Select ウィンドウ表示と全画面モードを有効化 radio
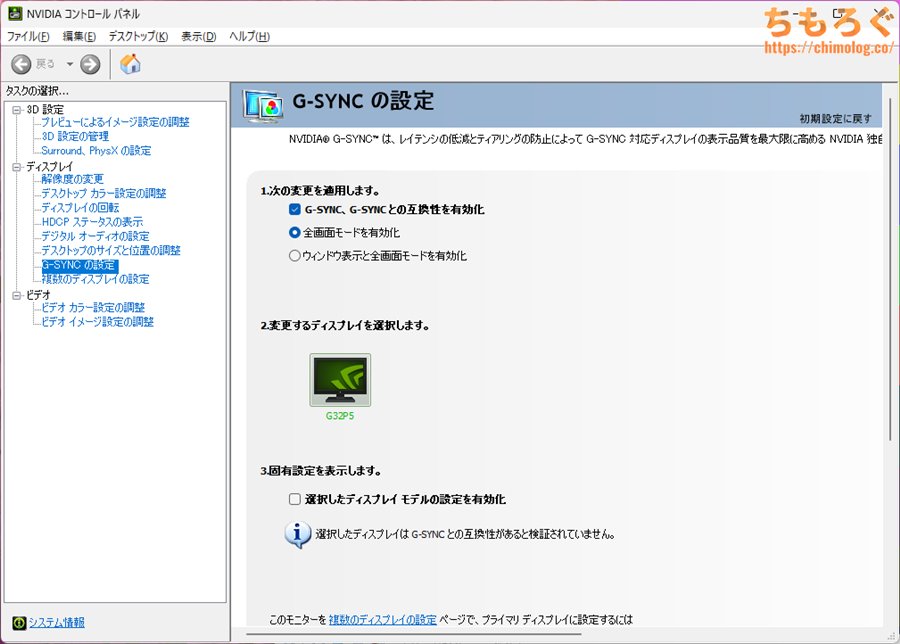This screenshot has height=644, width=900. [294, 255]
